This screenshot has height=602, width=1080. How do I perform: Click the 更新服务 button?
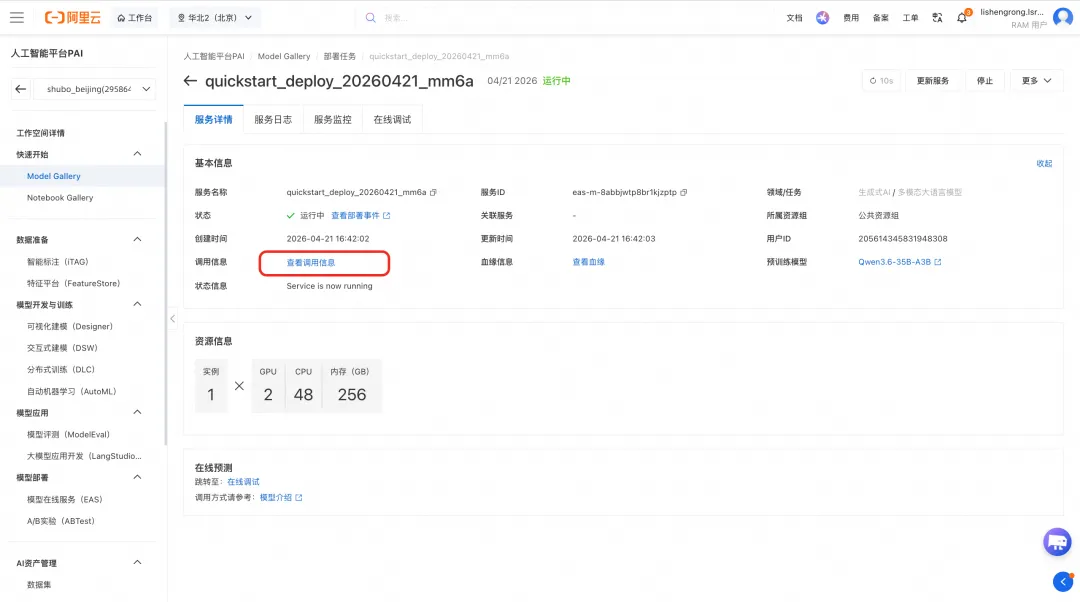pyautogui.click(x=933, y=81)
